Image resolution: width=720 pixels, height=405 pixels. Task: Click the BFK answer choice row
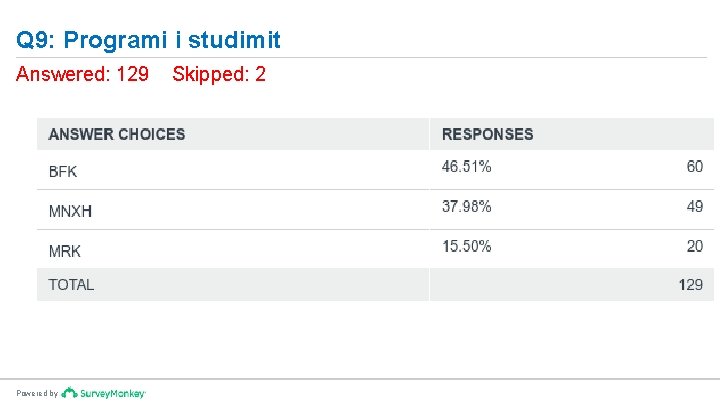pyautogui.click(x=375, y=170)
